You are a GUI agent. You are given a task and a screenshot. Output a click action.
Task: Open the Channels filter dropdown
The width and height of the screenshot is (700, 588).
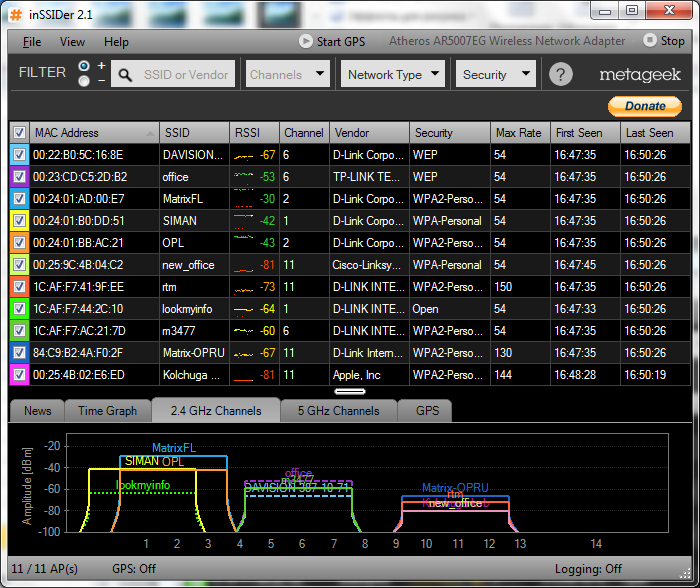pos(288,74)
